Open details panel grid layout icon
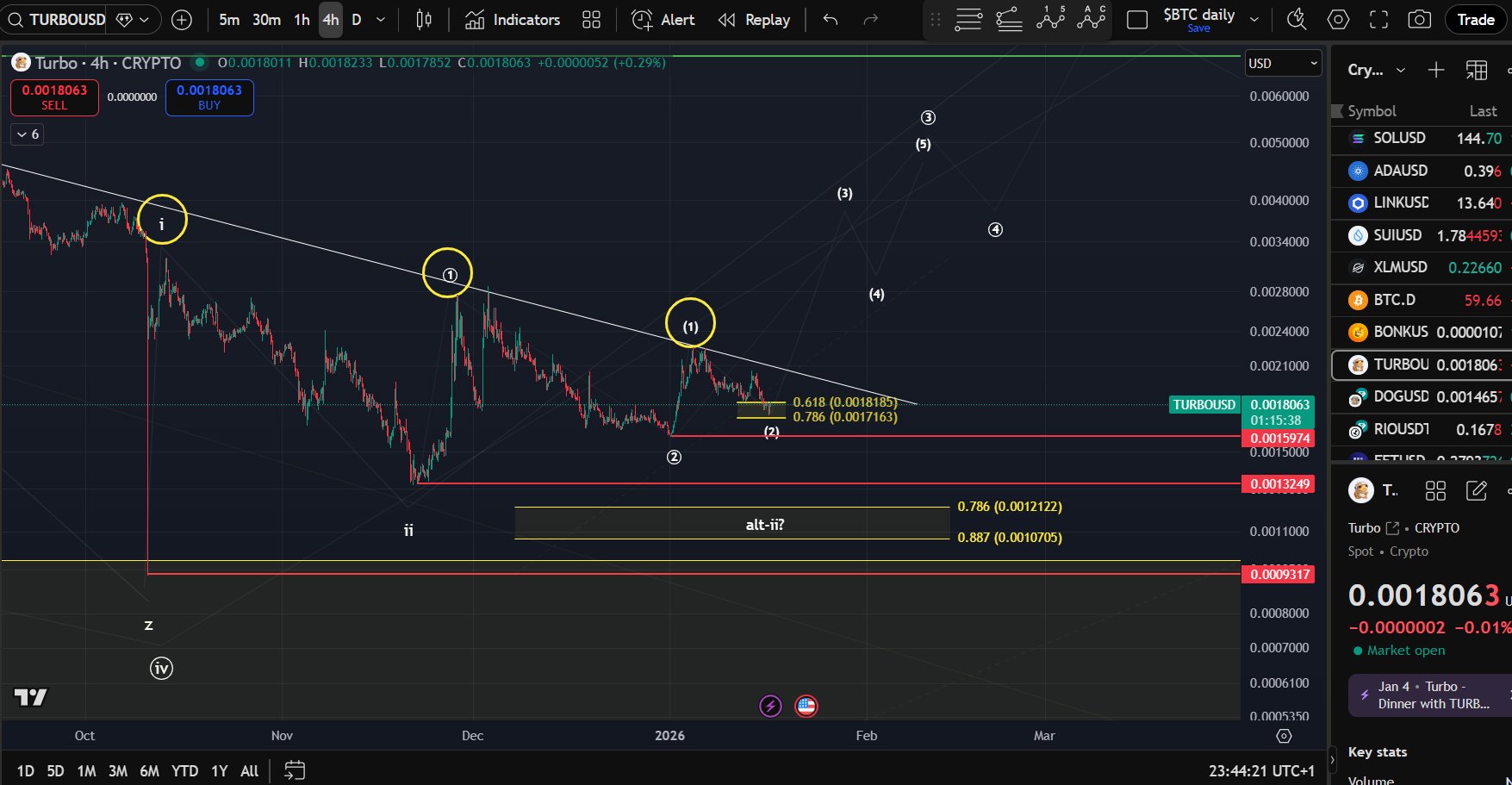This screenshot has width=1512, height=785. click(1435, 491)
